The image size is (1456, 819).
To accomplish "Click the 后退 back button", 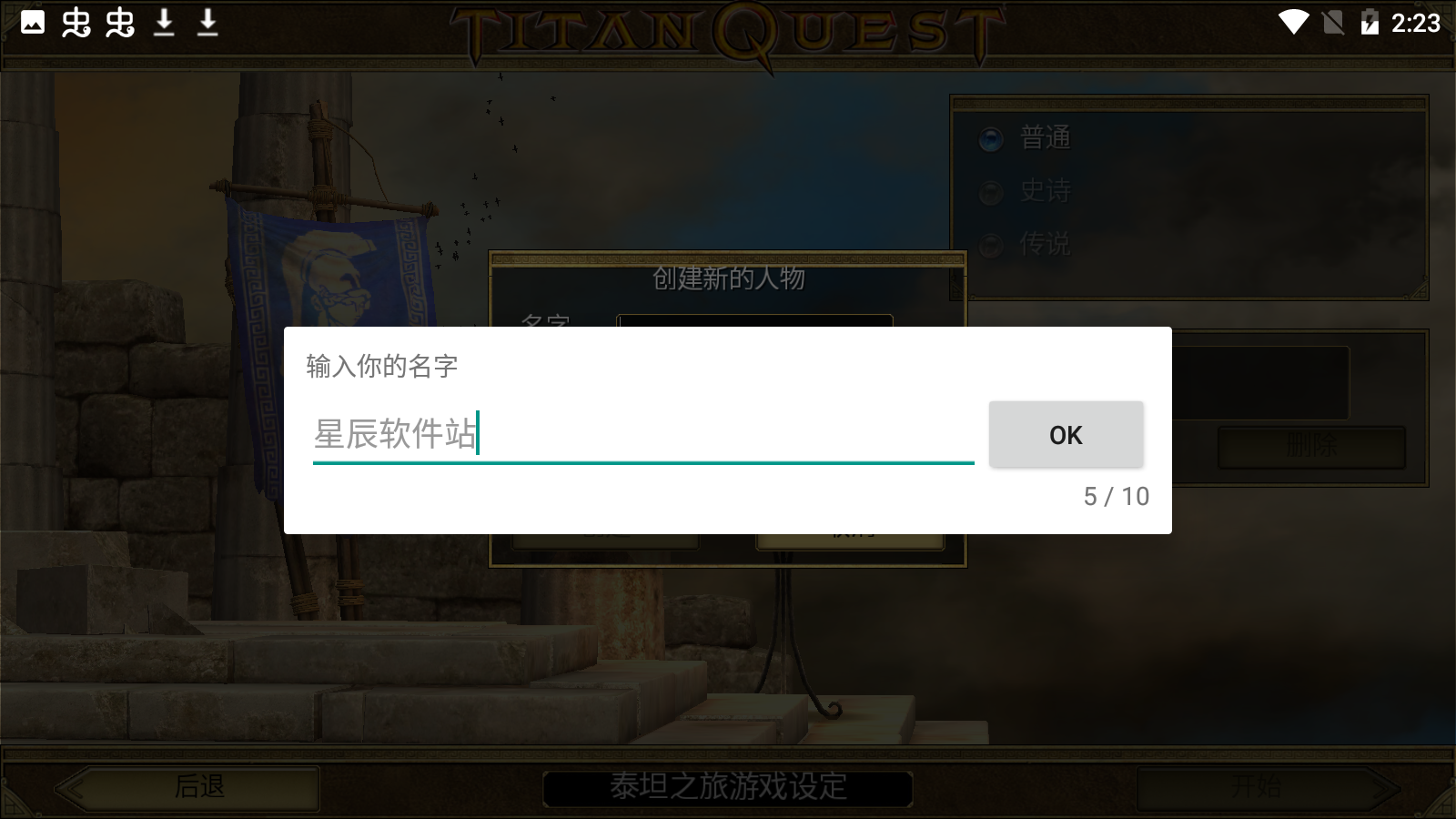I will 198,786.
